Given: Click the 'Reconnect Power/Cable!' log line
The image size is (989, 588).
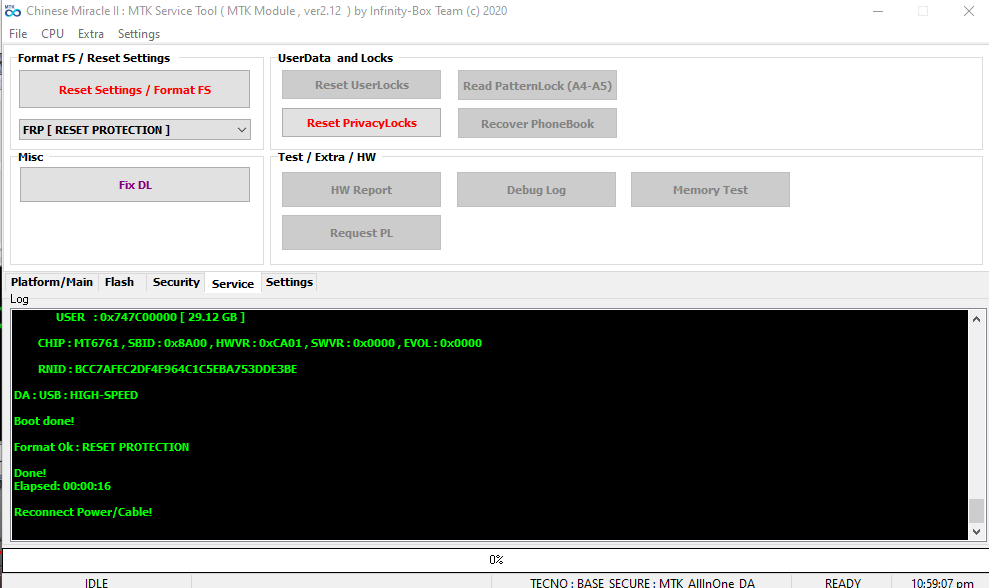Looking at the screenshot, I should [x=83, y=512].
